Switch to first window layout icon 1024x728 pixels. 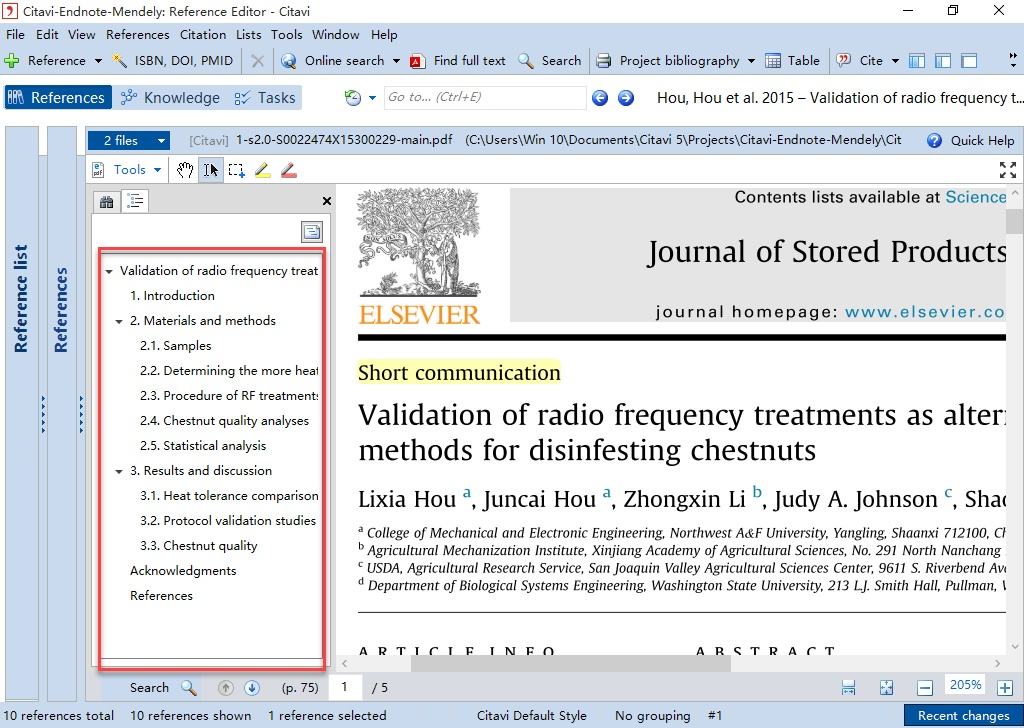pyautogui.click(x=917, y=61)
